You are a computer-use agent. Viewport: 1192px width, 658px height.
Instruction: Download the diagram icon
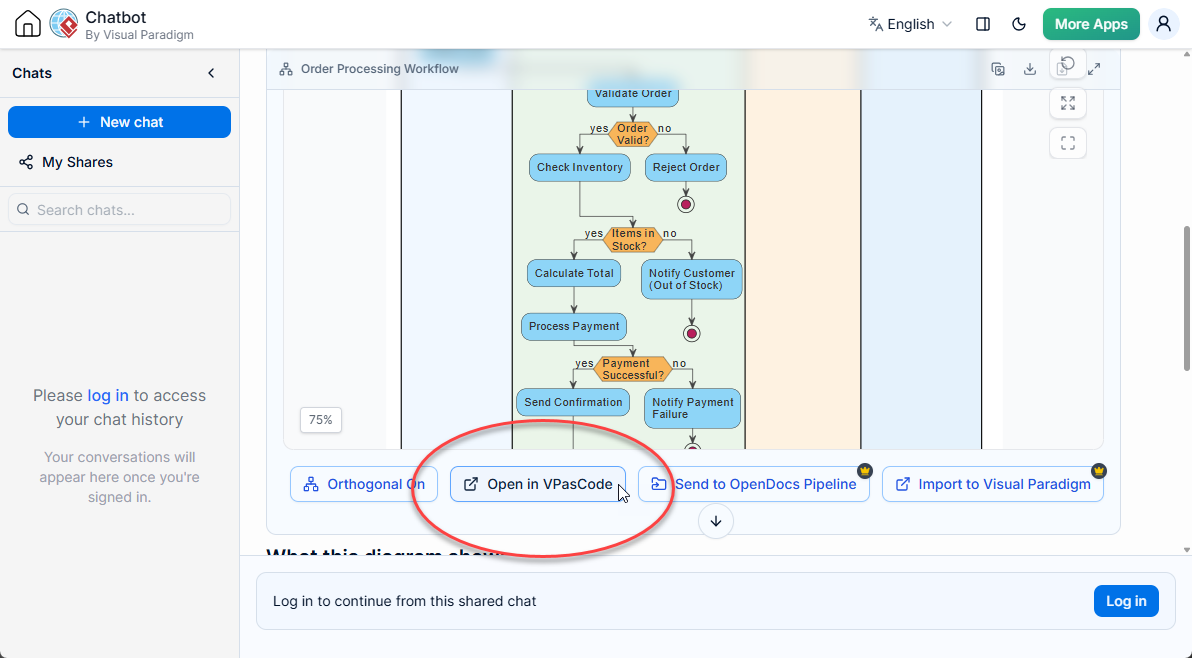tap(1030, 69)
